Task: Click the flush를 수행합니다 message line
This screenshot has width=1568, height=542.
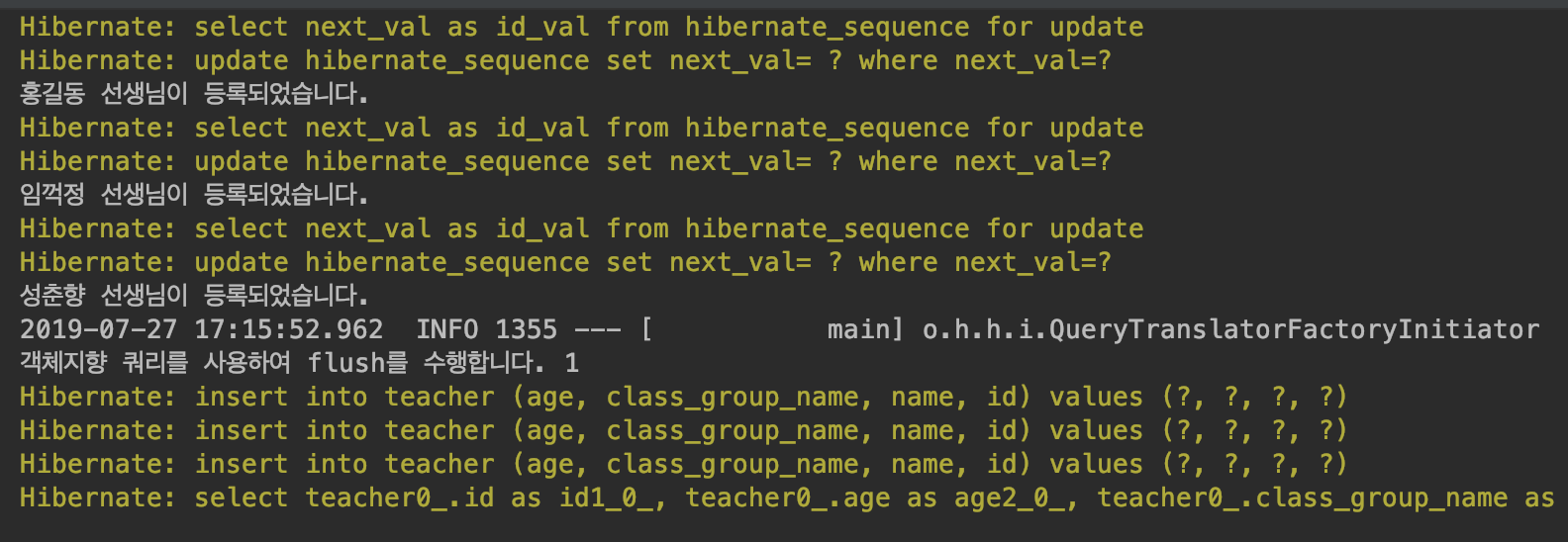Action: click(299, 363)
